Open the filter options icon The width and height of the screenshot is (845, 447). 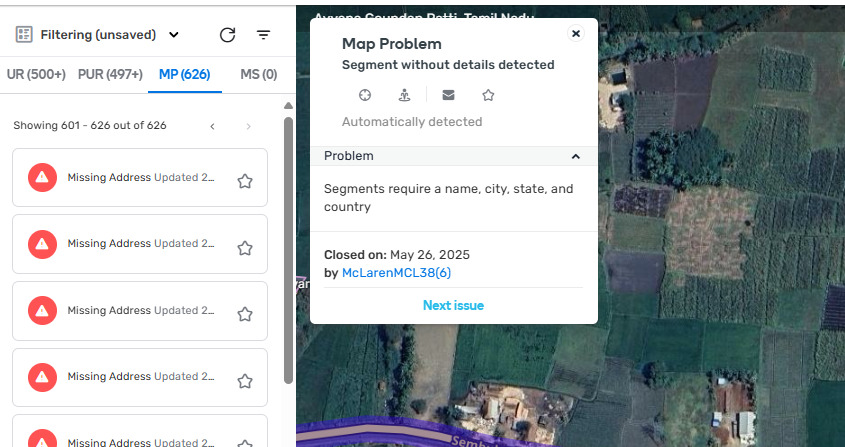[264, 35]
